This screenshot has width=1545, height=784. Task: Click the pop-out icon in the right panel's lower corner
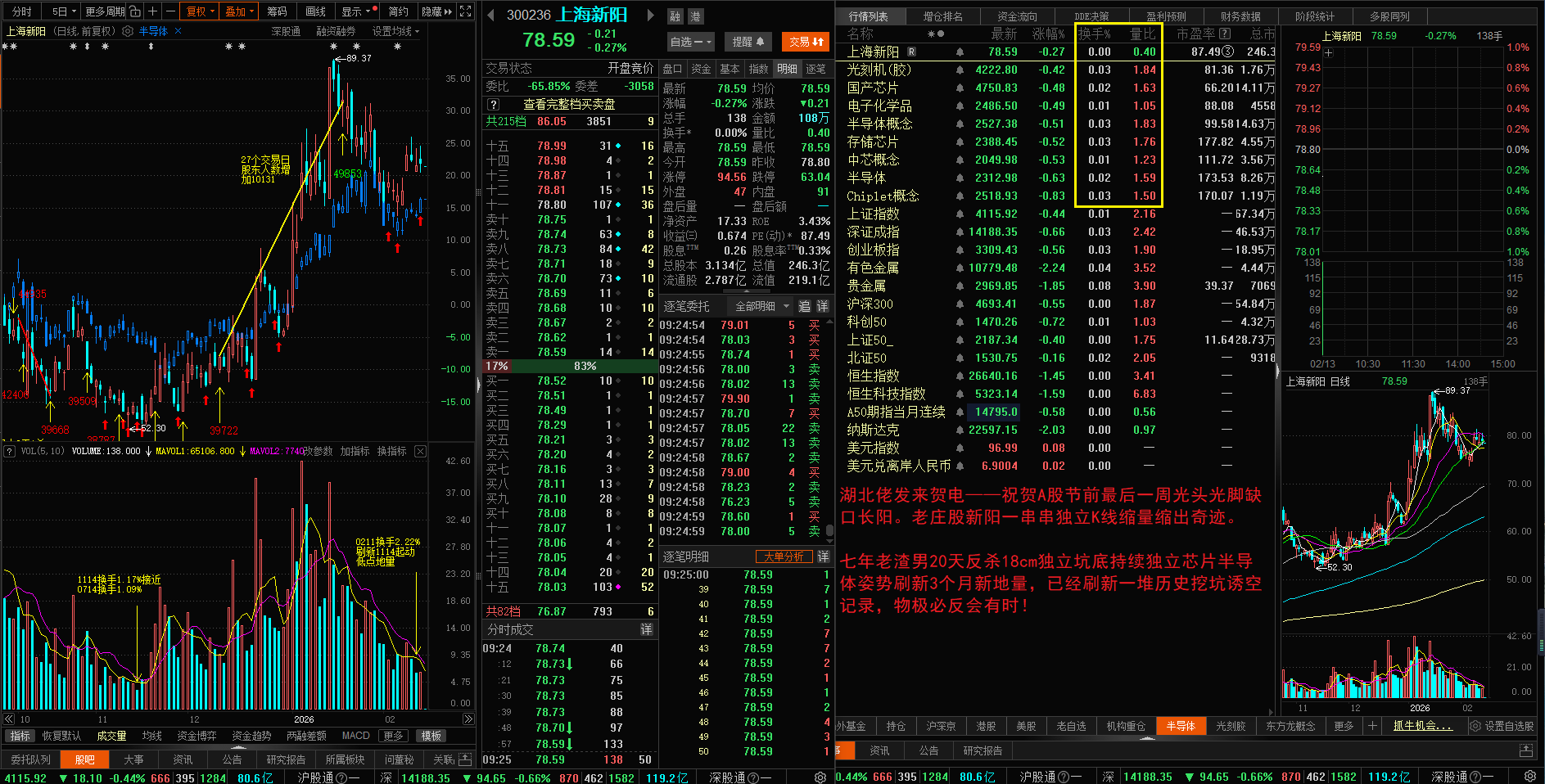point(1526,750)
